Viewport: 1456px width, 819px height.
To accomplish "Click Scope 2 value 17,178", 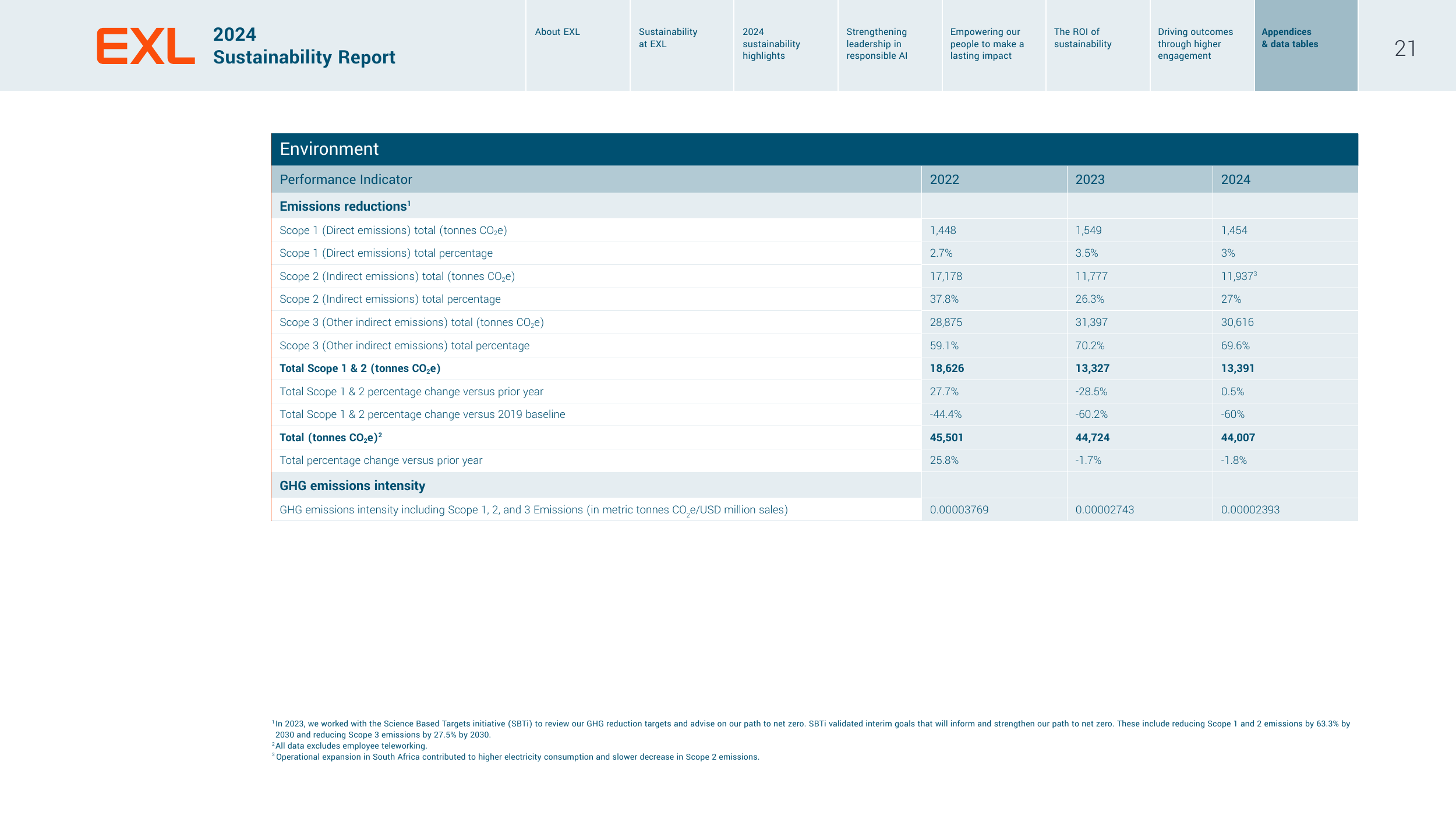I will [946, 276].
